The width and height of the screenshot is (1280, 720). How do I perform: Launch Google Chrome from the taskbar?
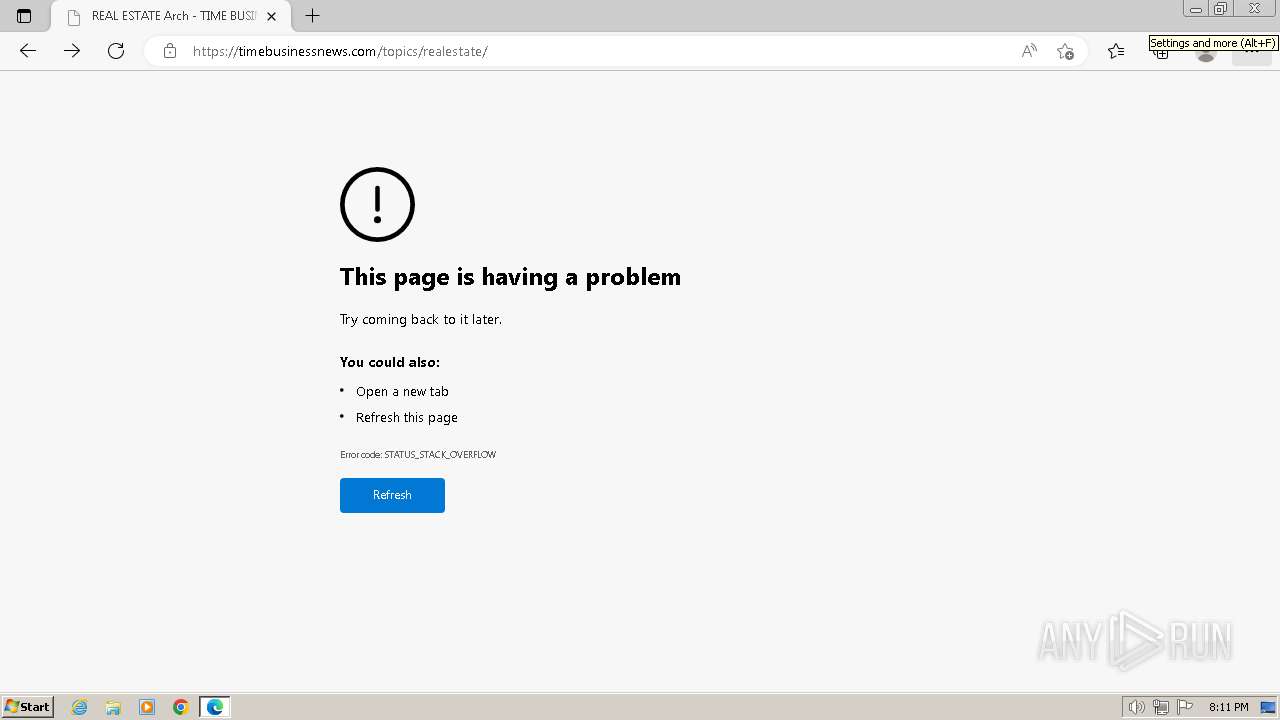(x=181, y=707)
